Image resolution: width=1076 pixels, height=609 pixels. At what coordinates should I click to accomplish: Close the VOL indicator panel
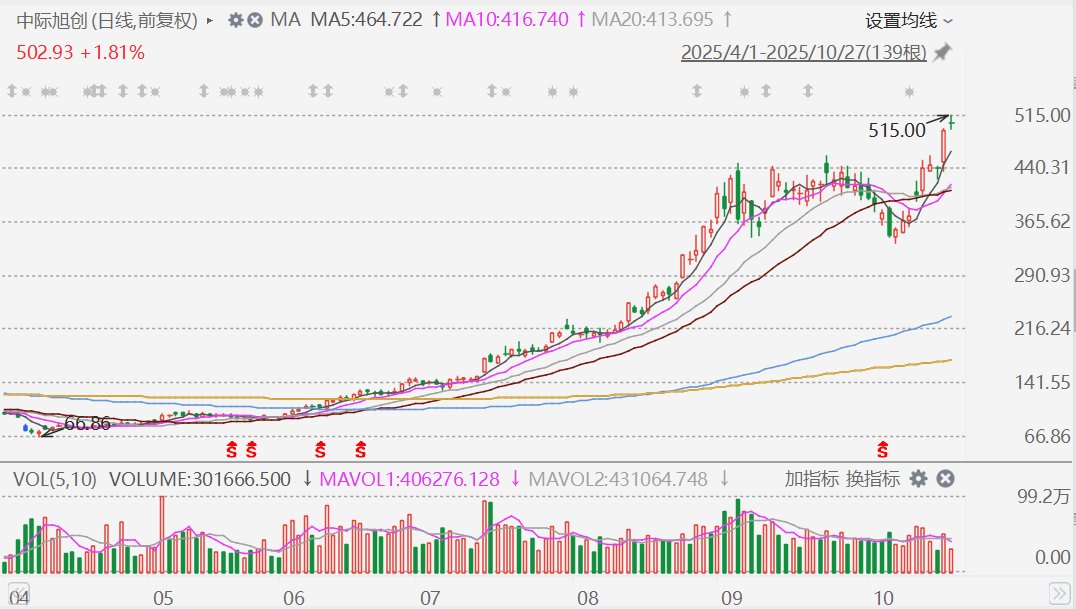tap(944, 479)
